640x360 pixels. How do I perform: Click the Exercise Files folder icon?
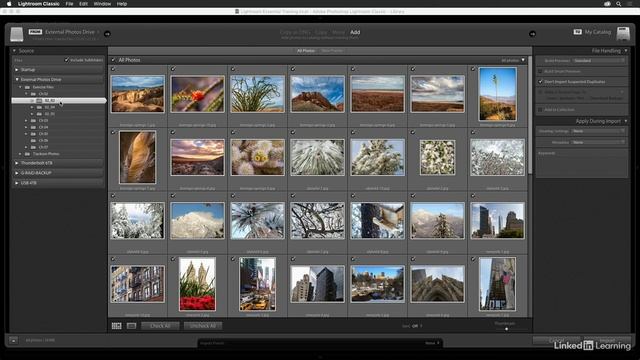click(27, 87)
